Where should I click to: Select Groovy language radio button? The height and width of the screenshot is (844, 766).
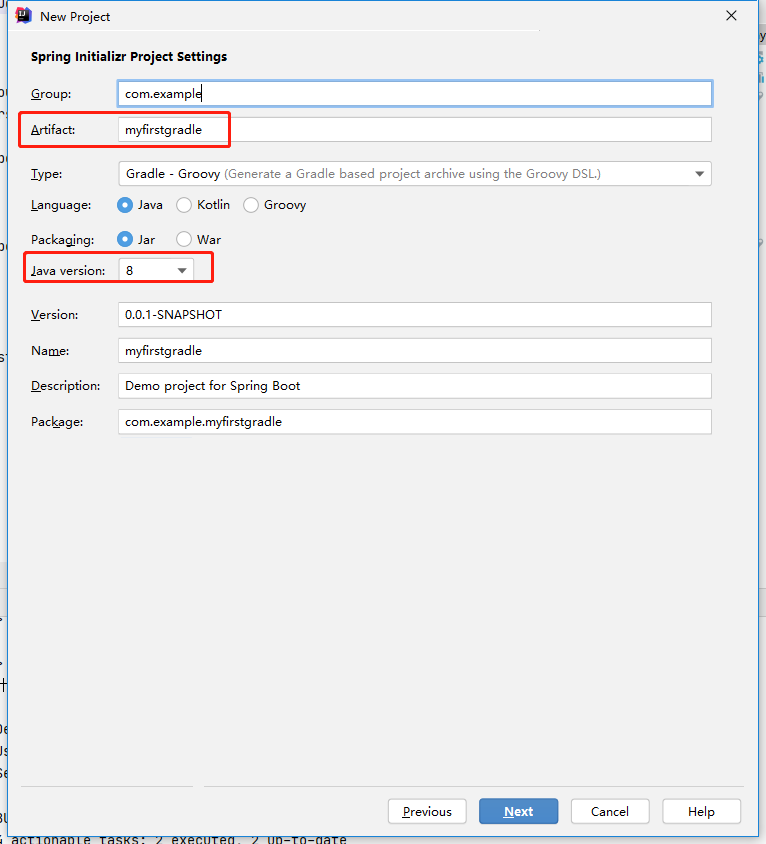pyautogui.click(x=251, y=205)
